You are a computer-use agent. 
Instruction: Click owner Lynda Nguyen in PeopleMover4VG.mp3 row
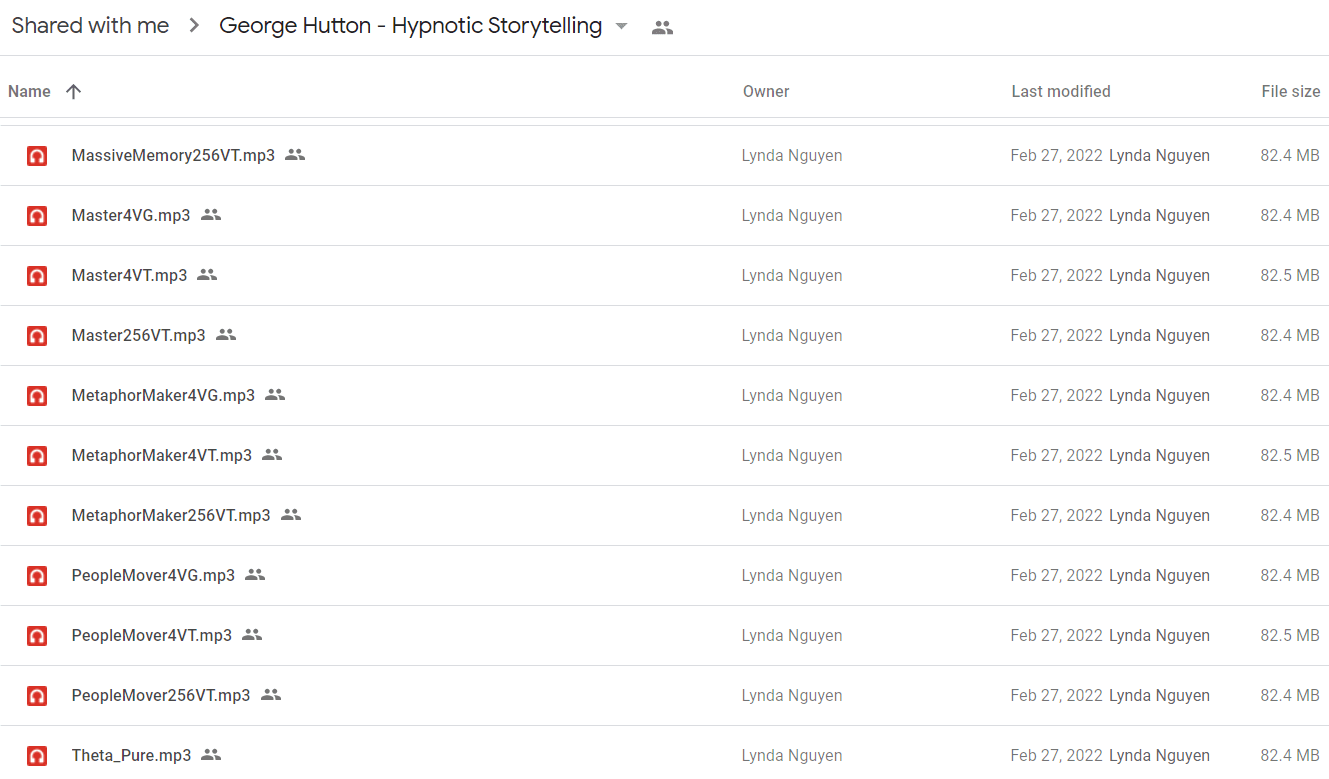tap(792, 576)
